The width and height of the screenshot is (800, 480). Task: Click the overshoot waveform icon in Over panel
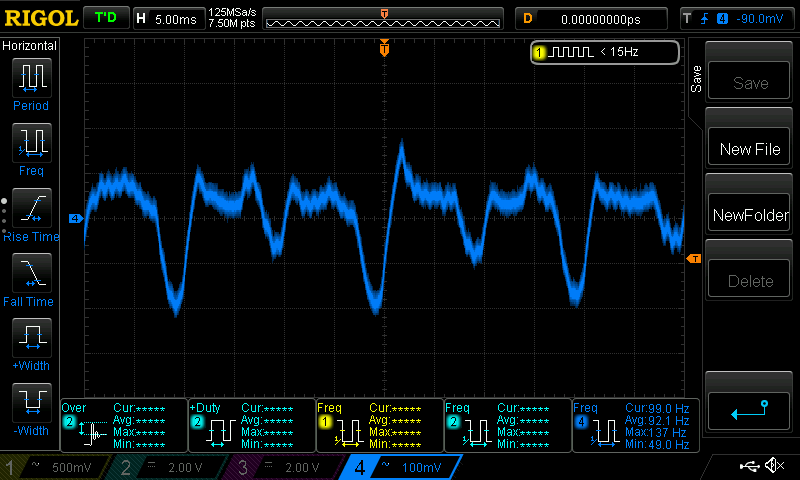click(x=93, y=433)
